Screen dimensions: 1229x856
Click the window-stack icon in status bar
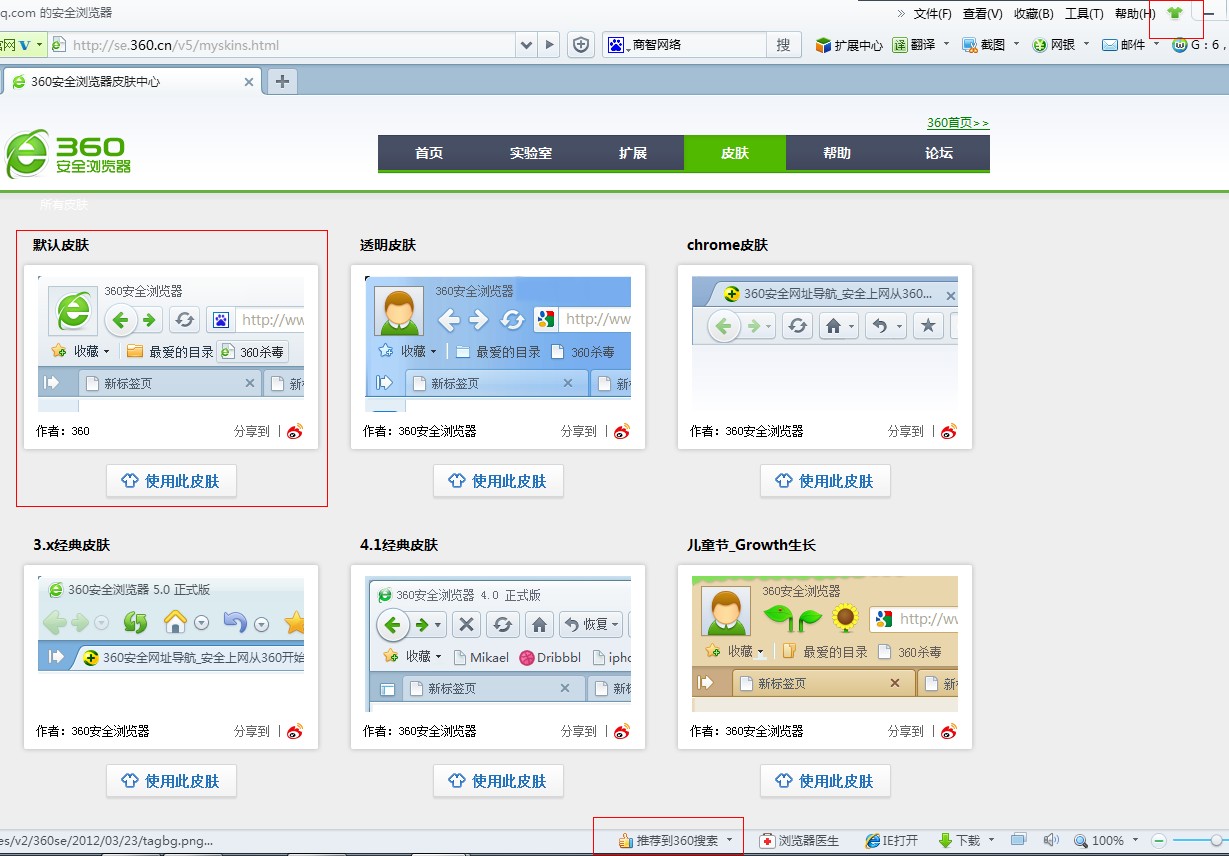1018,840
